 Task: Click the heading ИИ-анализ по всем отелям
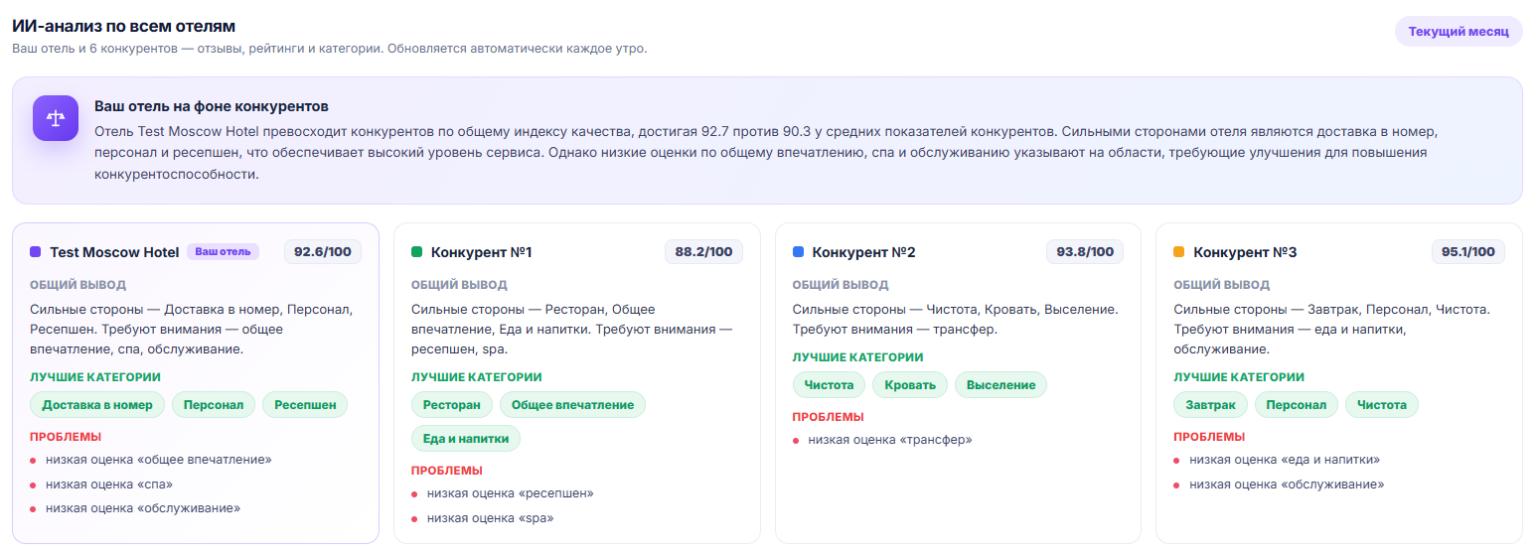coord(124,26)
